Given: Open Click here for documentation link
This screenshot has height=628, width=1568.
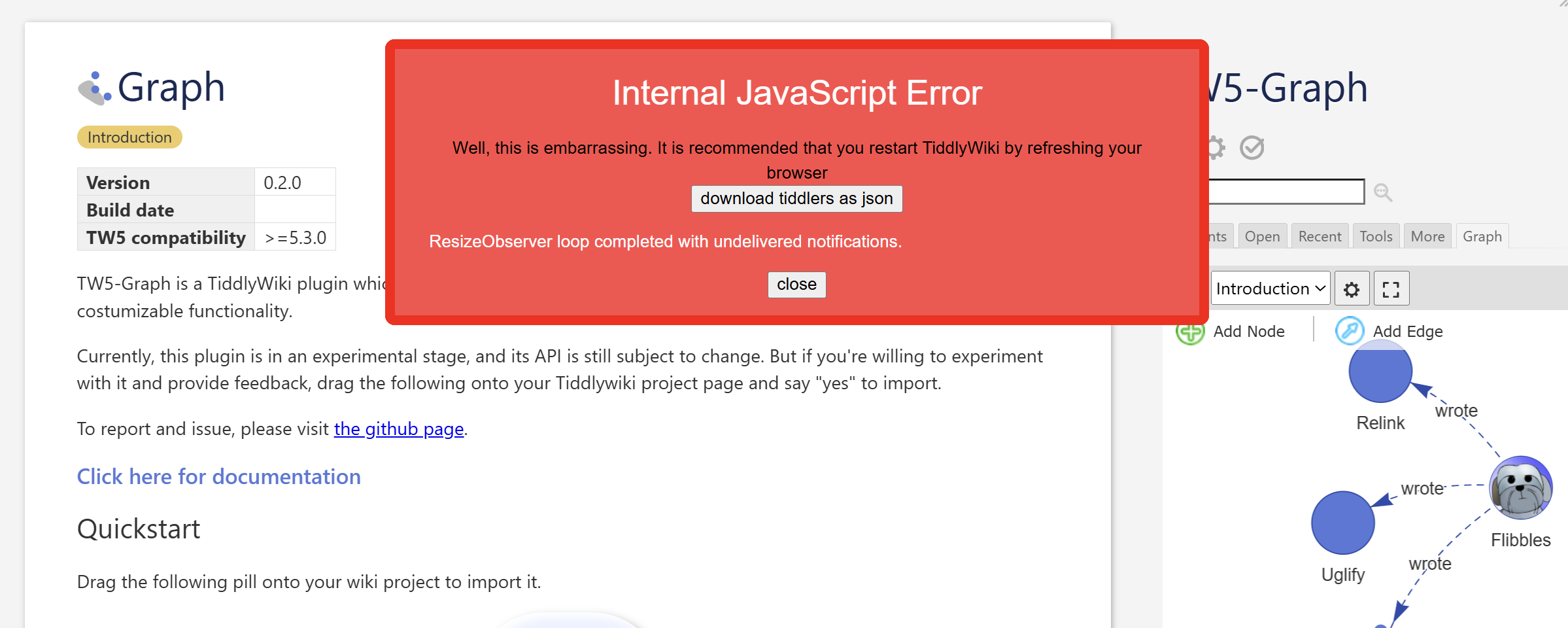Looking at the screenshot, I should pyautogui.click(x=219, y=477).
